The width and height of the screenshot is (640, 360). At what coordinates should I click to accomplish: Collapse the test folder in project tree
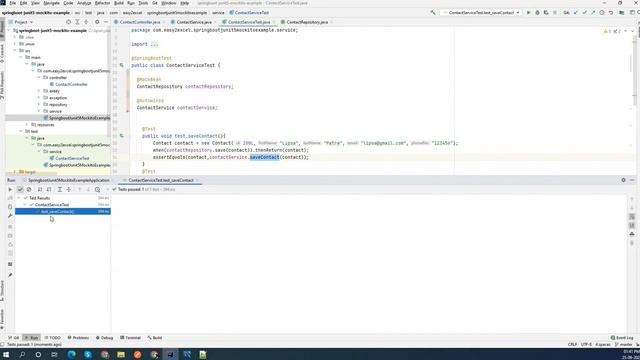[x=21, y=131]
